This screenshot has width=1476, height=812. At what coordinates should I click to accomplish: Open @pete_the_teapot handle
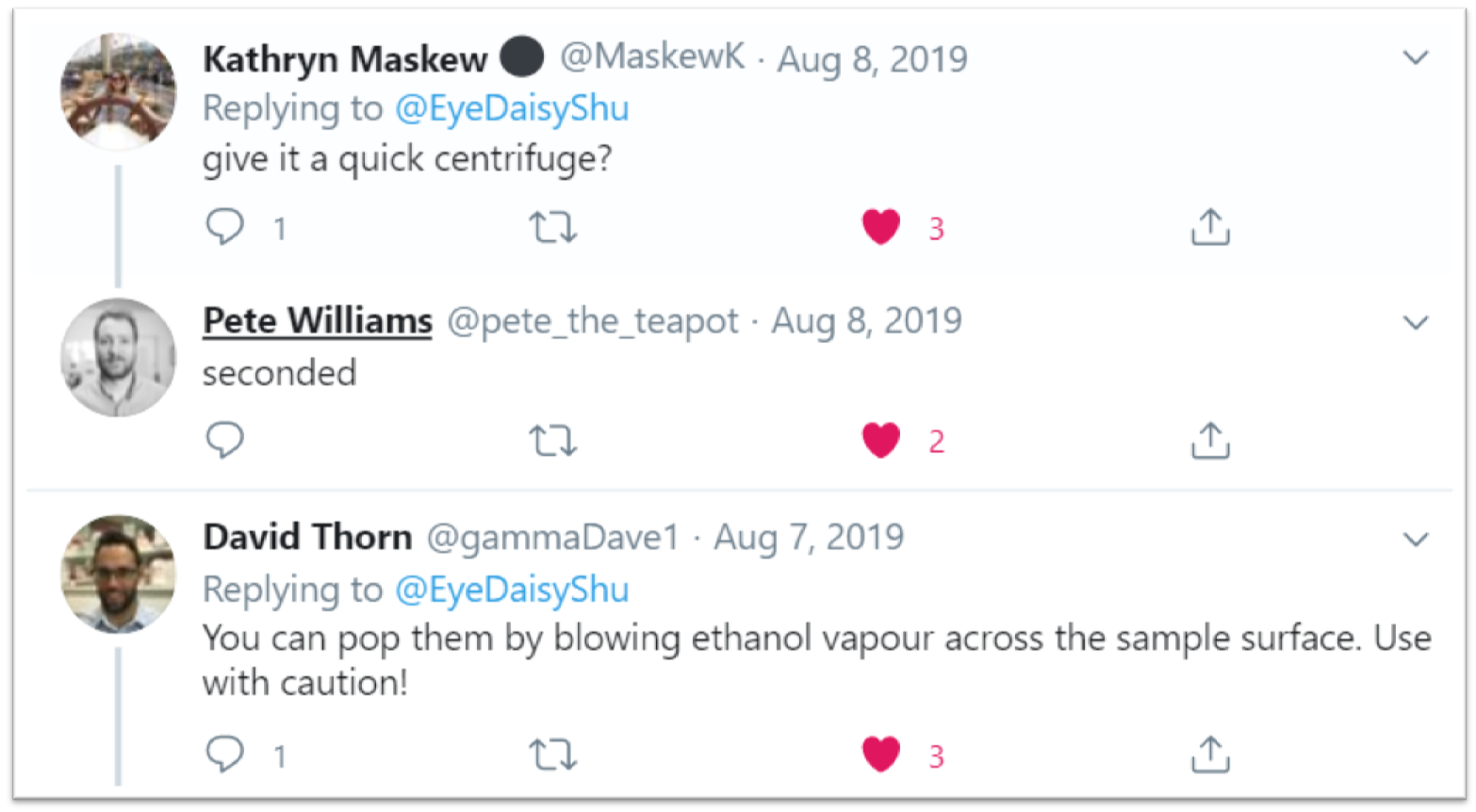point(592,321)
